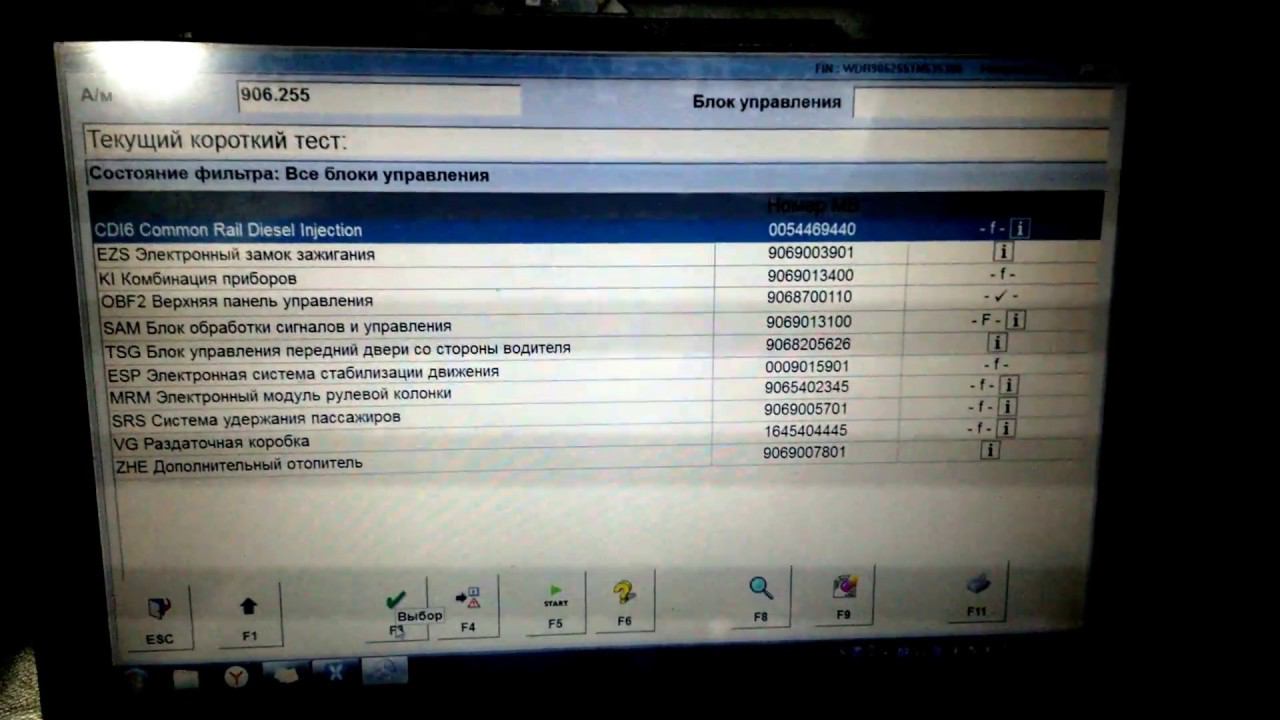Open the Yandex browser taskbar icon
The image size is (1280, 720).
[x=236, y=677]
